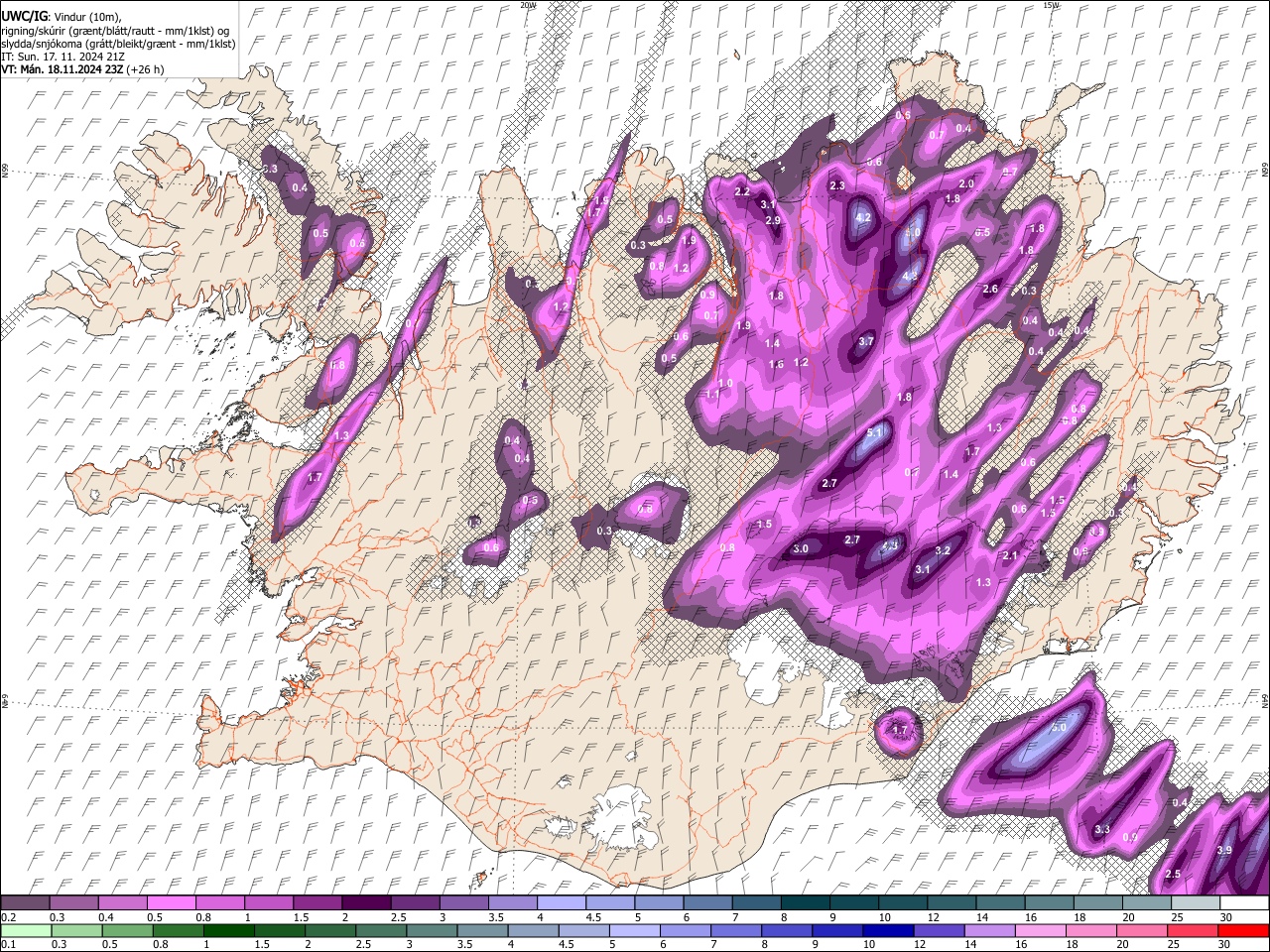
Task: Click the circular snow cell south of the glacier
Action: pyautogui.click(x=898, y=732)
